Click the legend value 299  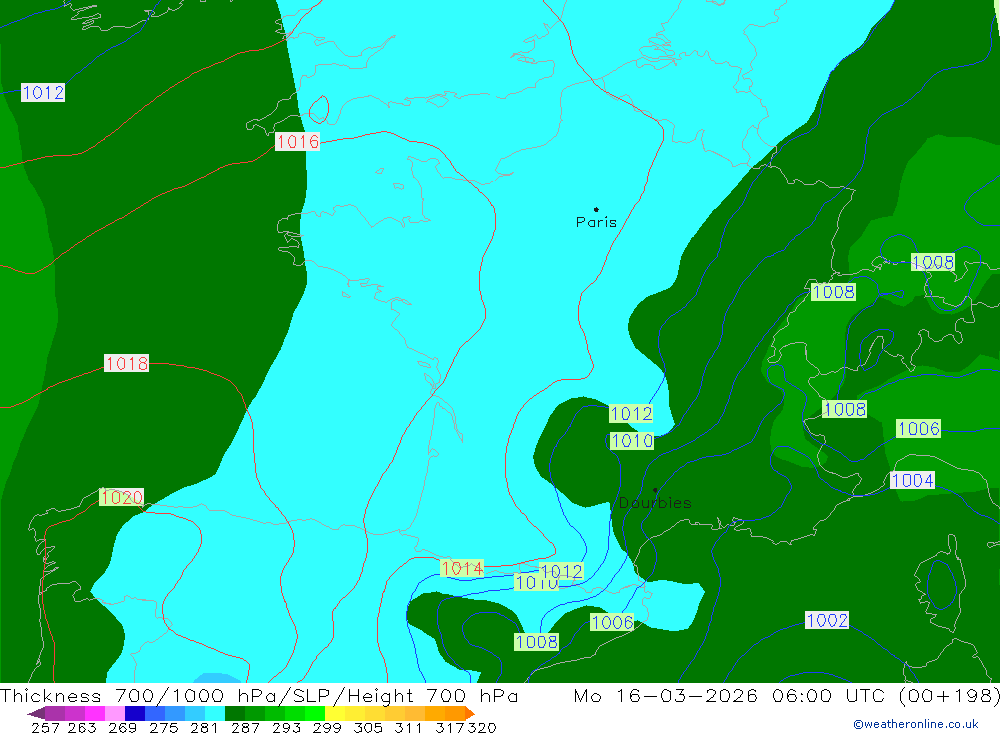coord(327,728)
